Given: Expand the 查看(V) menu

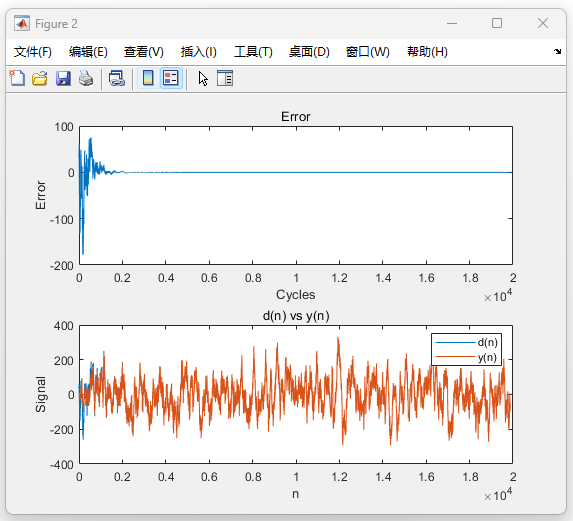Looking at the screenshot, I should pos(144,52).
